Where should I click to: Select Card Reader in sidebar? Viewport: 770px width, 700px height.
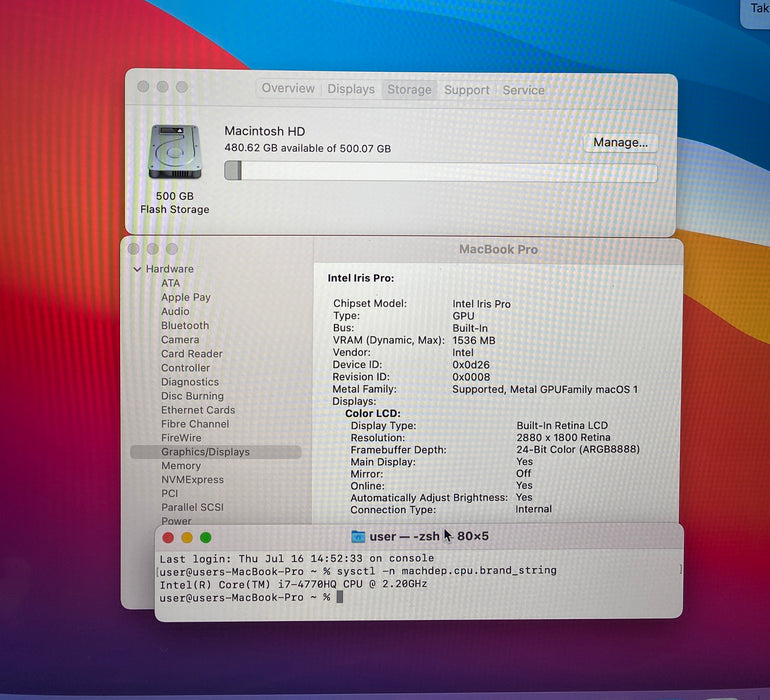pos(192,354)
